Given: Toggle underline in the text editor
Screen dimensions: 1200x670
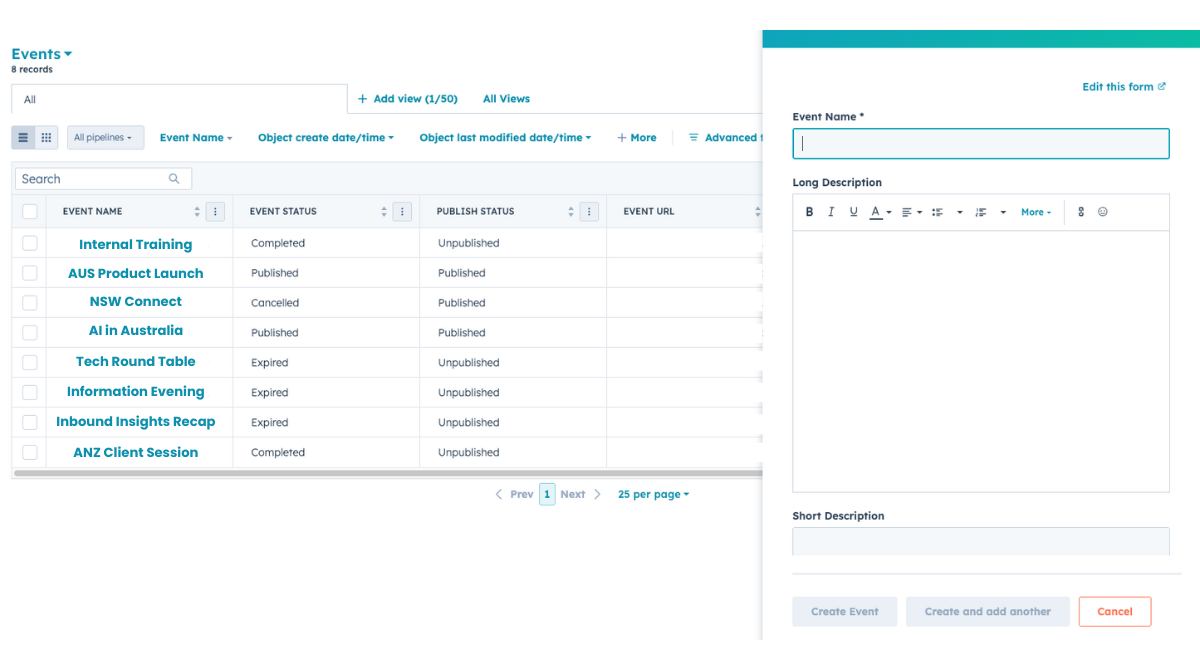Looking at the screenshot, I should [x=853, y=212].
